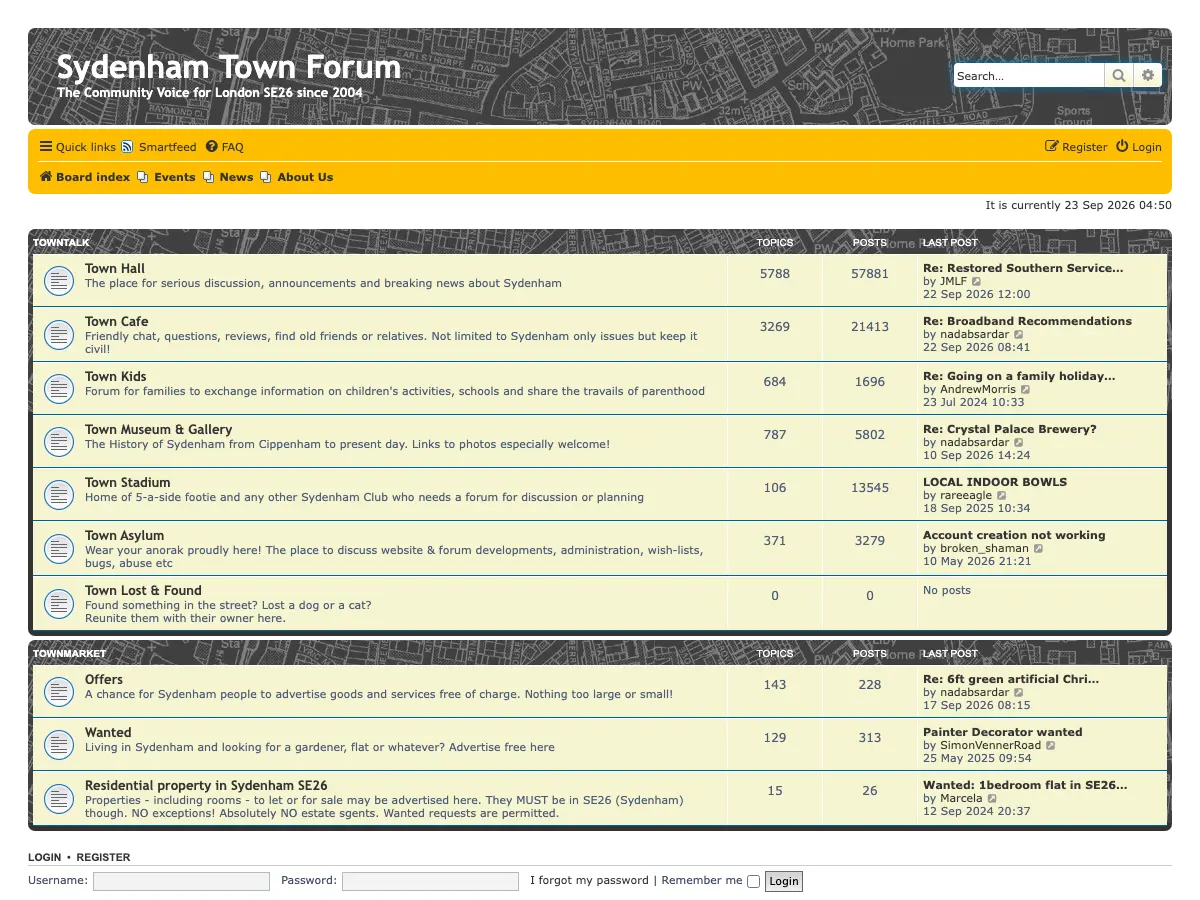Open the Town Cafe forum
This screenshot has height=900, width=1200.
[x=117, y=321]
